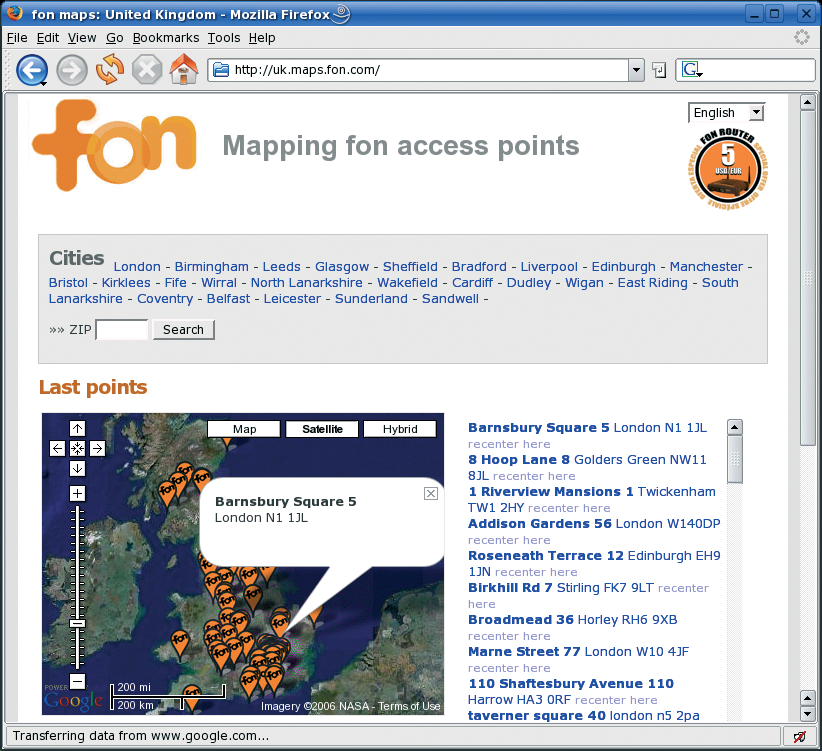The height and width of the screenshot is (751, 822).
Task: Click the grey Forward arrow button
Action: coord(72,70)
